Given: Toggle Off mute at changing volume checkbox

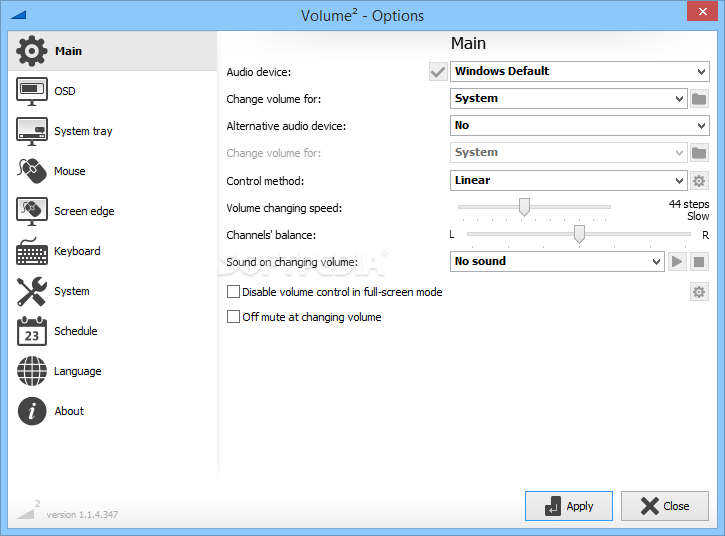Looking at the screenshot, I should click(233, 317).
